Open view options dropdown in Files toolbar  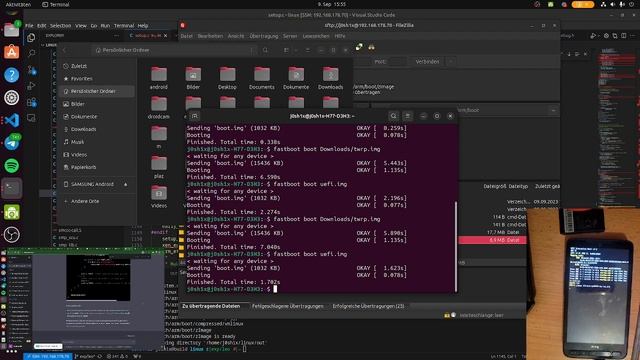click(x=296, y=50)
